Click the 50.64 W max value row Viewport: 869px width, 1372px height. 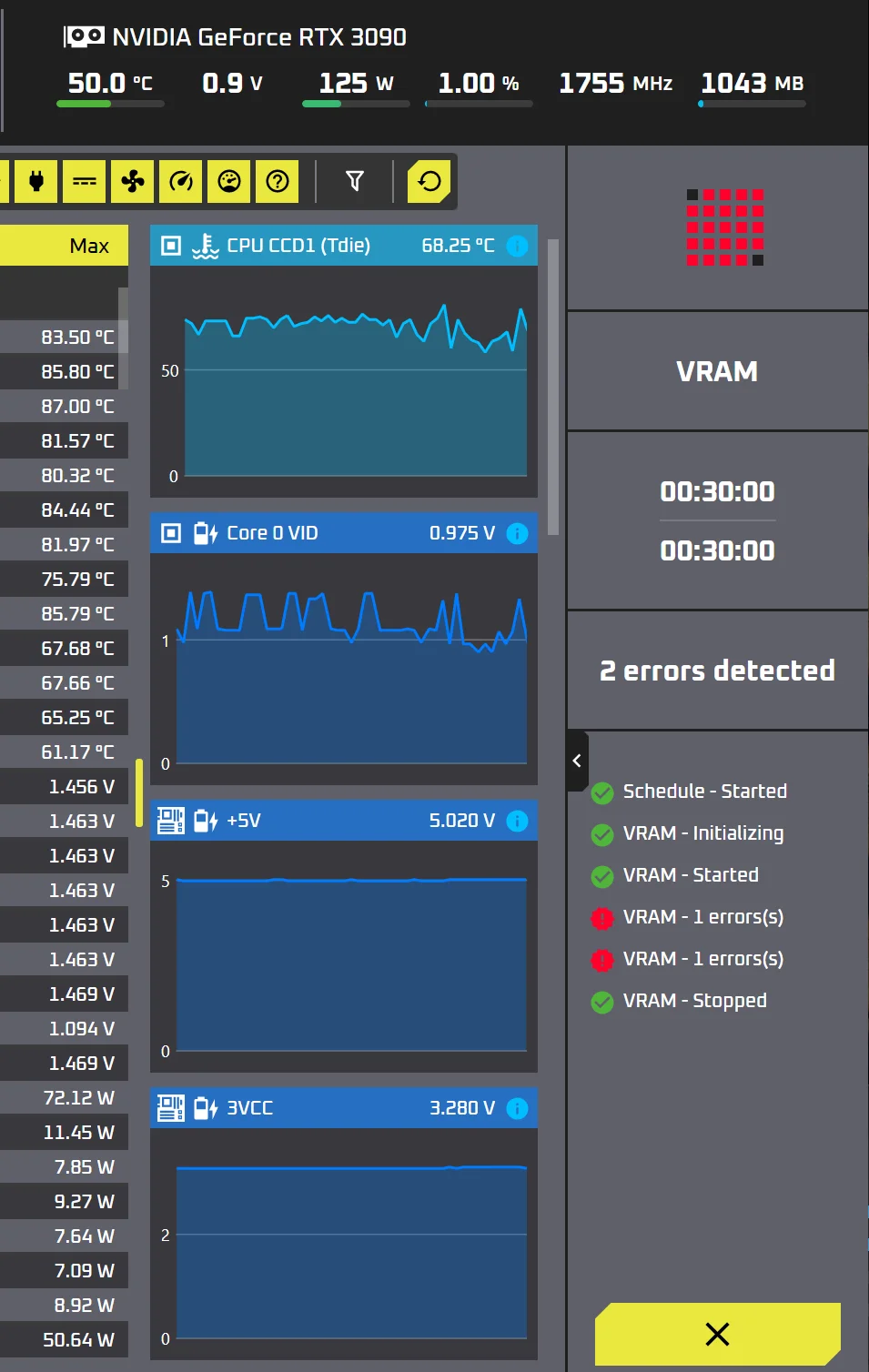click(64, 1339)
